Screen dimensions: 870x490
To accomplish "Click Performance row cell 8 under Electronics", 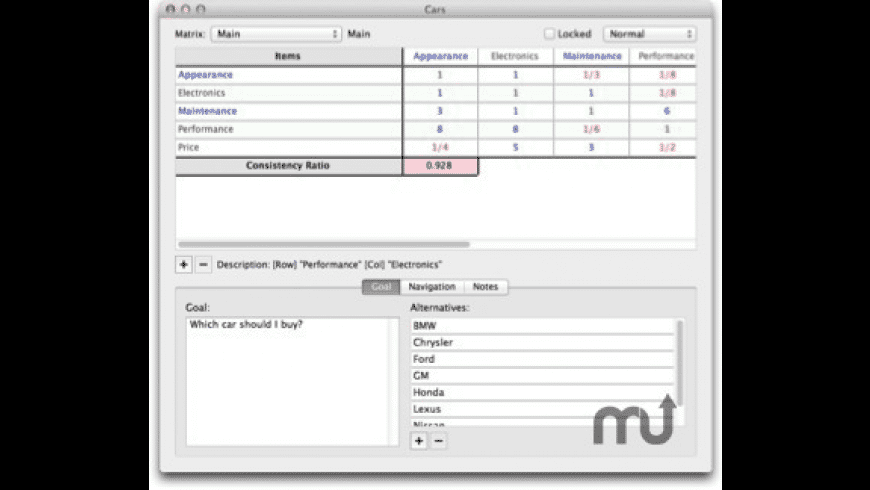I will pos(515,129).
